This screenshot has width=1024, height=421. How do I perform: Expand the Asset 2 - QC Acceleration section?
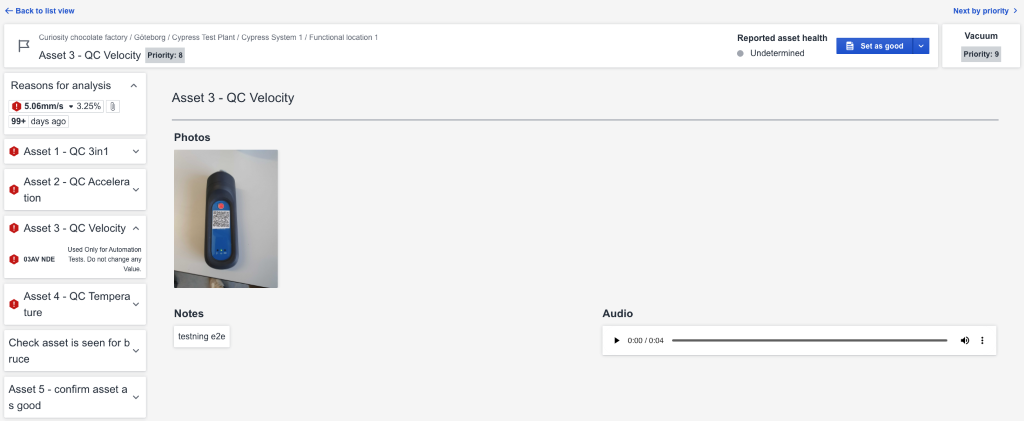tap(136, 190)
